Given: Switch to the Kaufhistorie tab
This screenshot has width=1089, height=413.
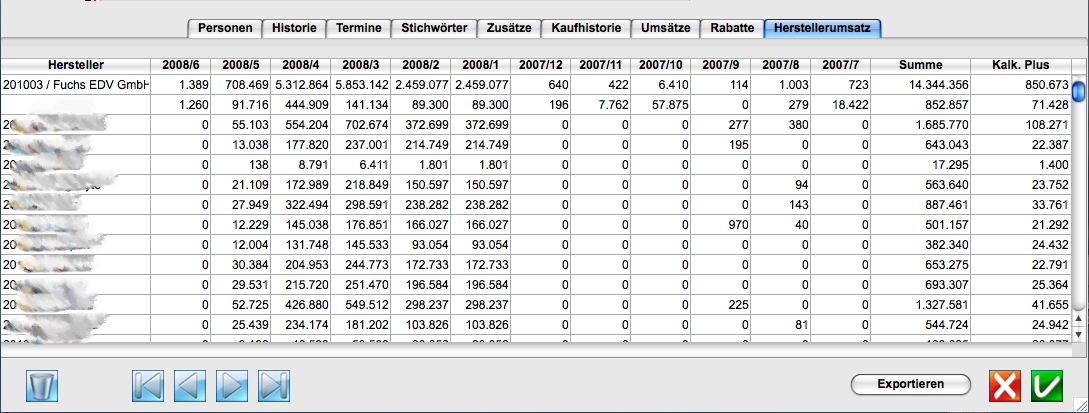Looking at the screenshot, I should (x=586, y=28).
